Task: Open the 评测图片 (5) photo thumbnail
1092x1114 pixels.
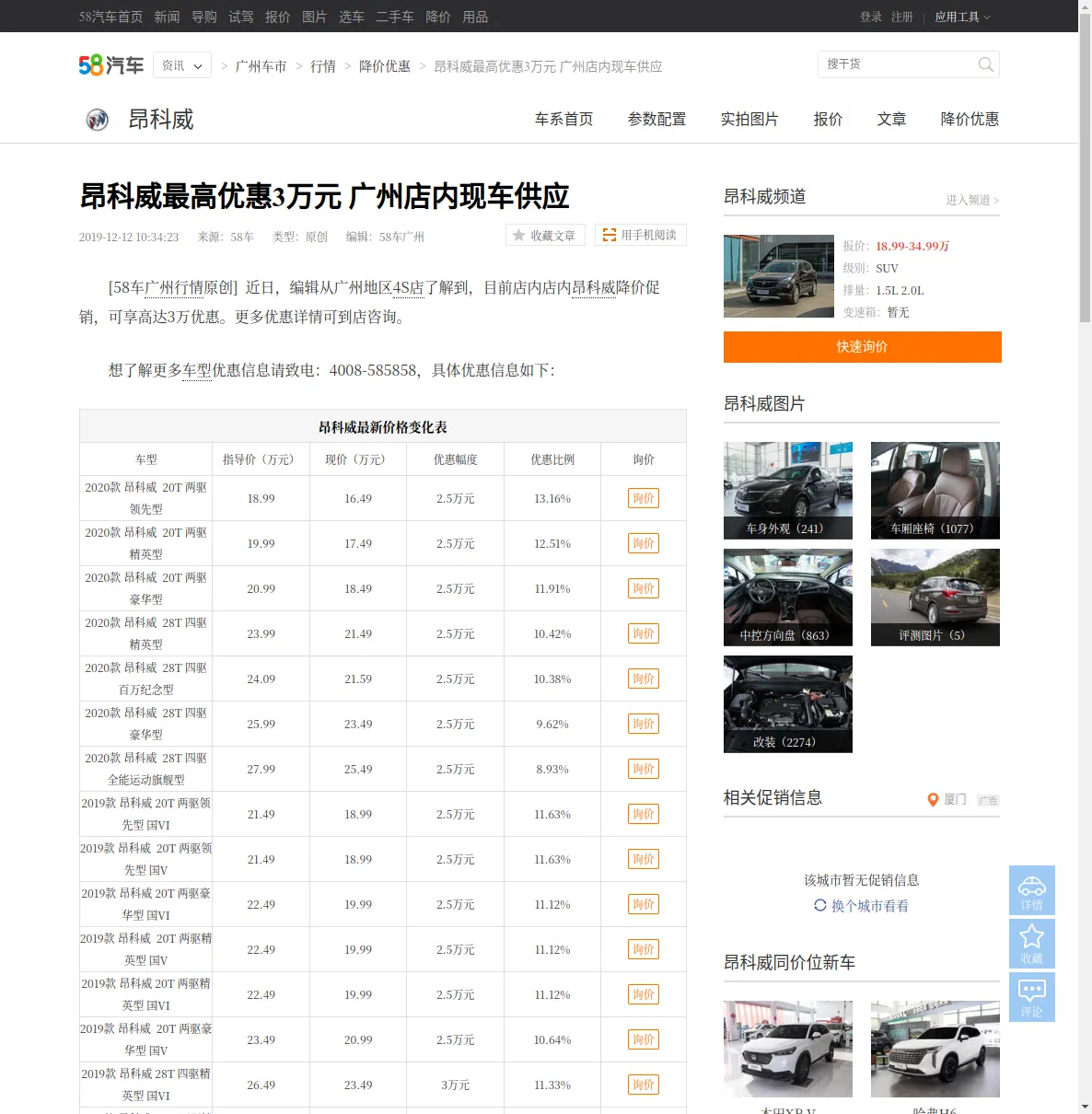Action: (x=935, y=598)
